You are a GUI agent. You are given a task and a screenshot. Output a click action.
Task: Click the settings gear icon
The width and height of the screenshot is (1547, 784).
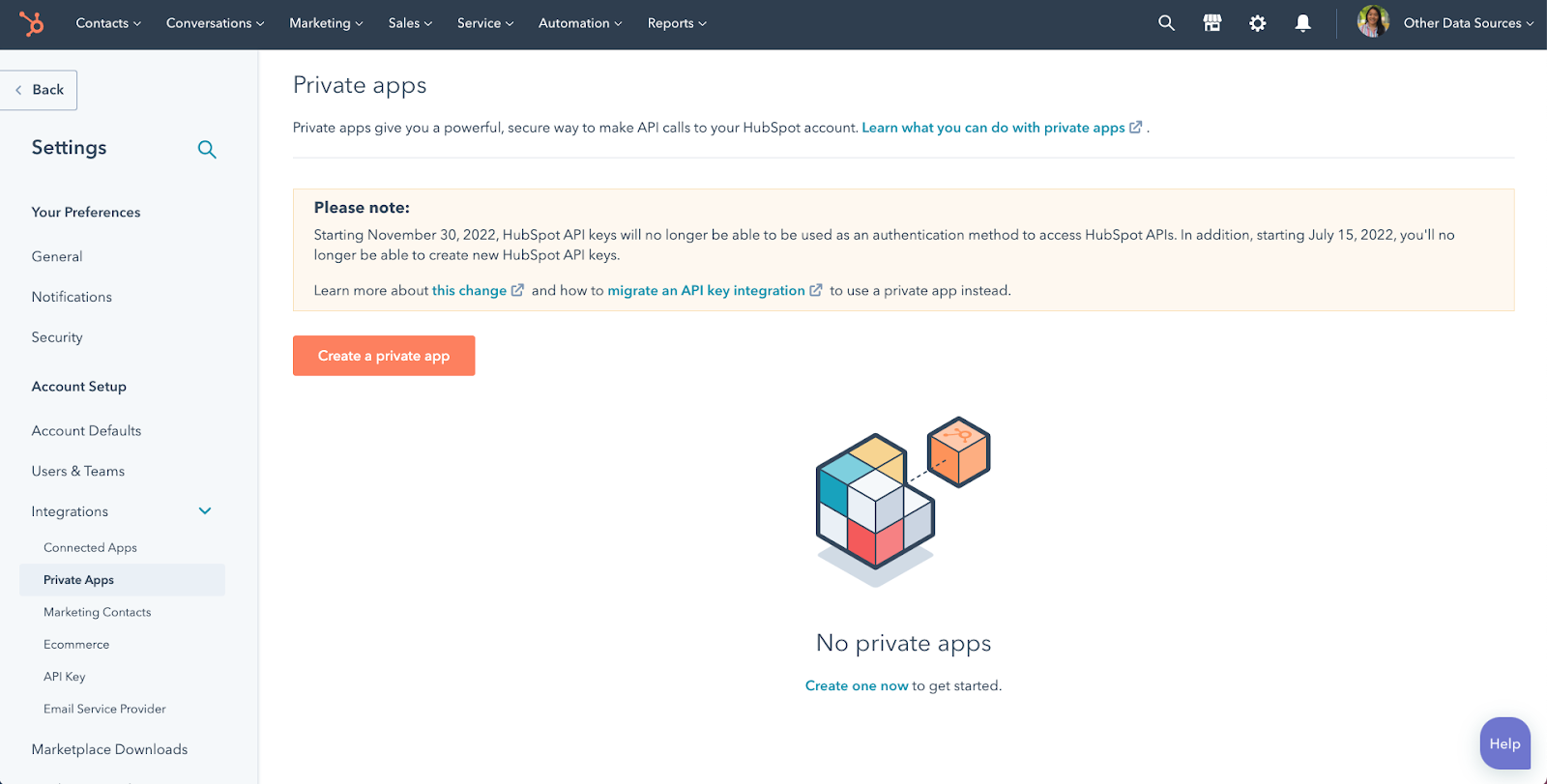click(1257, 23)
